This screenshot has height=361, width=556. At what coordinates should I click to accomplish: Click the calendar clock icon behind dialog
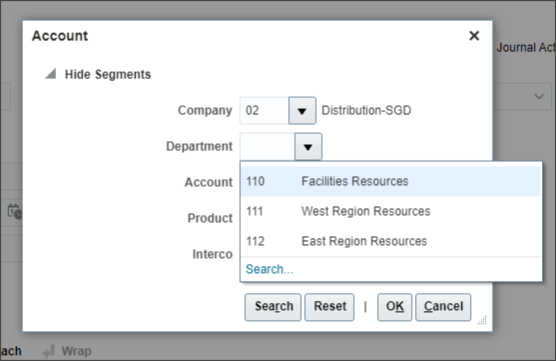point(15,211)
